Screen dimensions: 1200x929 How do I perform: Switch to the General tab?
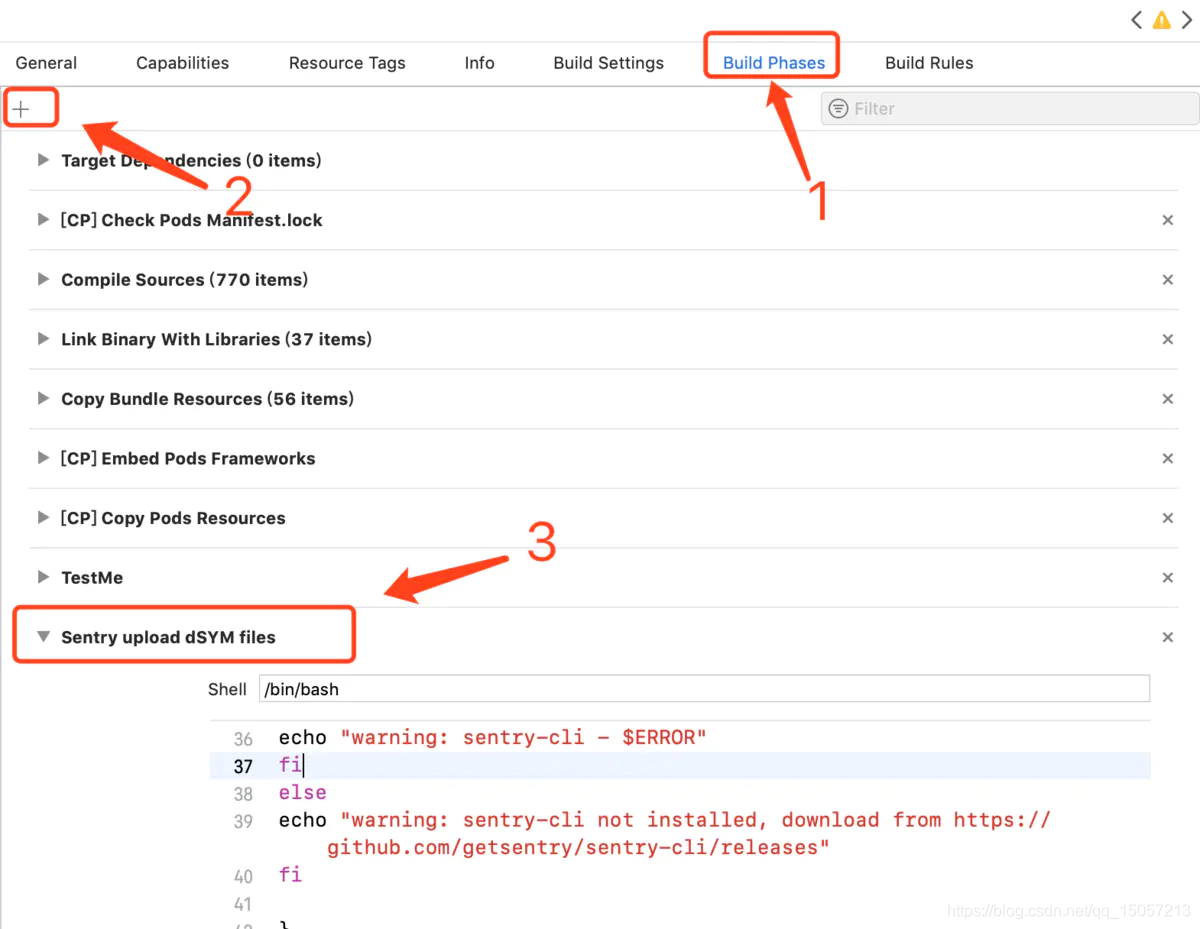(x=46, y=63)
